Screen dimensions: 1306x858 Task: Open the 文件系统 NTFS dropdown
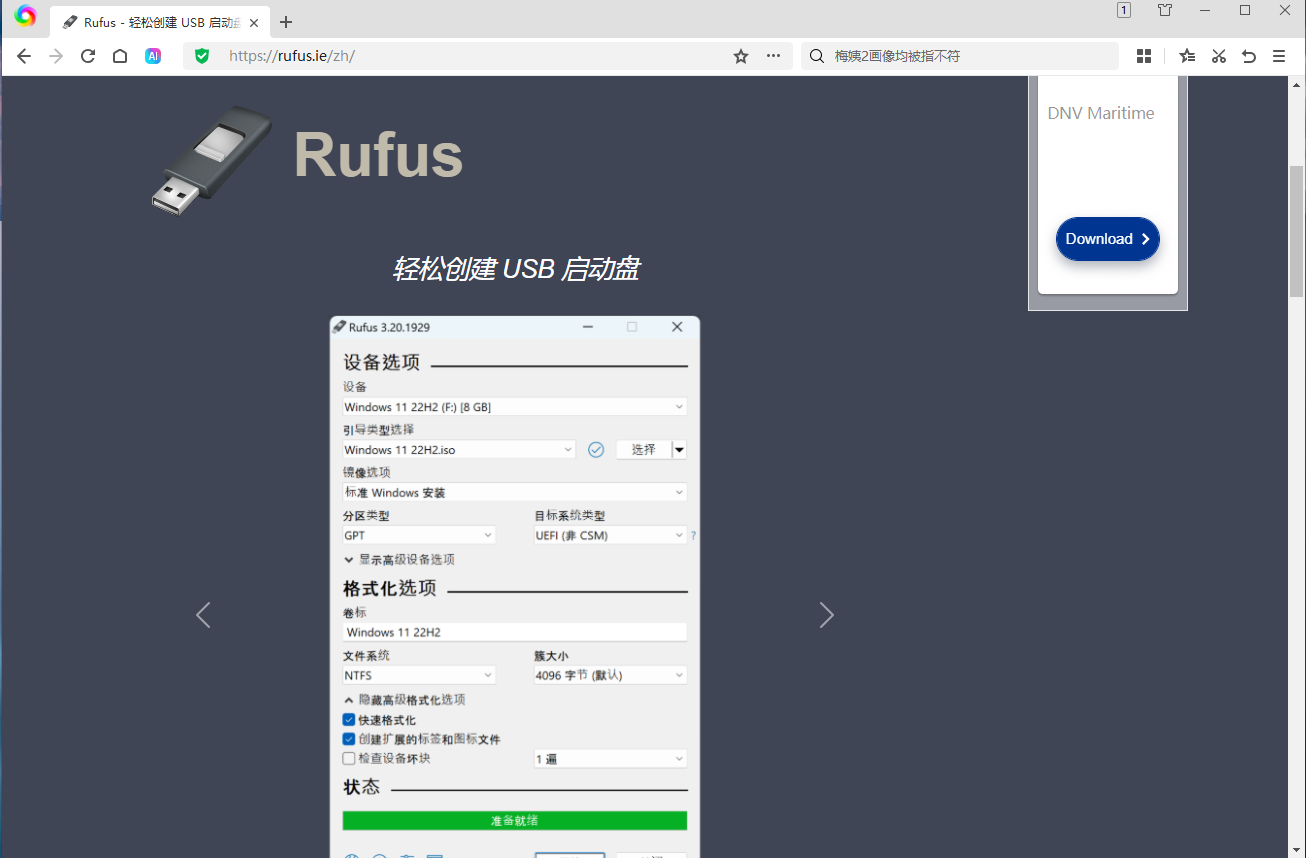click(x=419, y=675)
